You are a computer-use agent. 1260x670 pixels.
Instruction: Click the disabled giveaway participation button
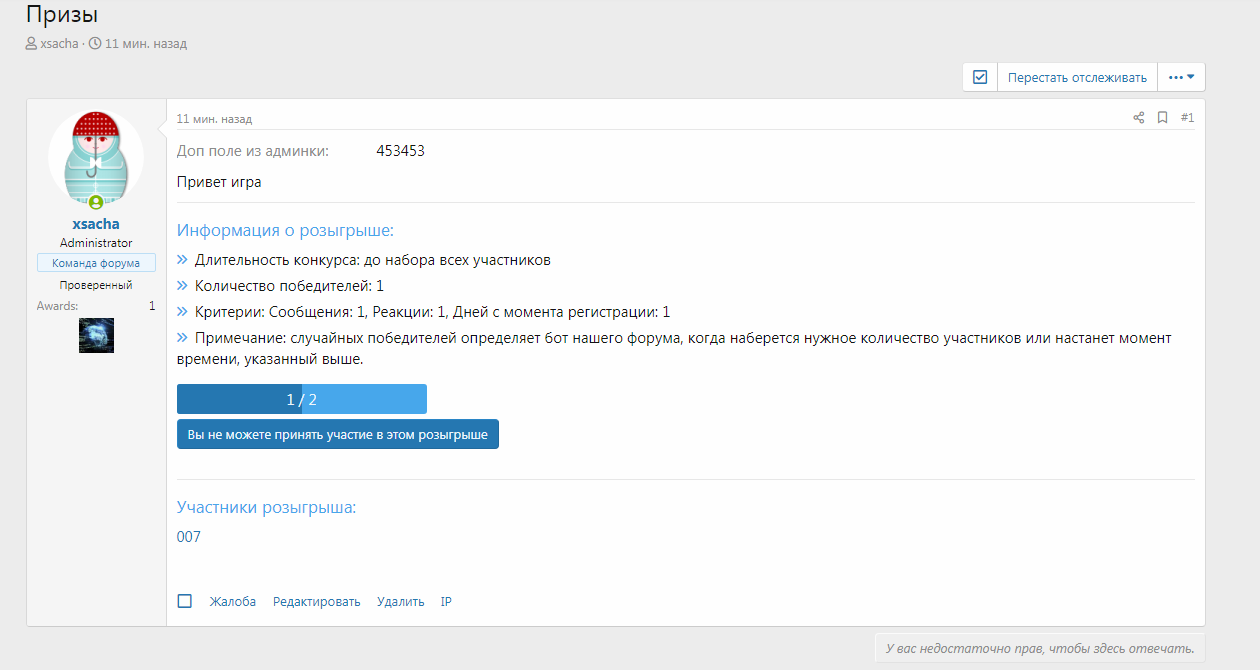click(337, 435)
